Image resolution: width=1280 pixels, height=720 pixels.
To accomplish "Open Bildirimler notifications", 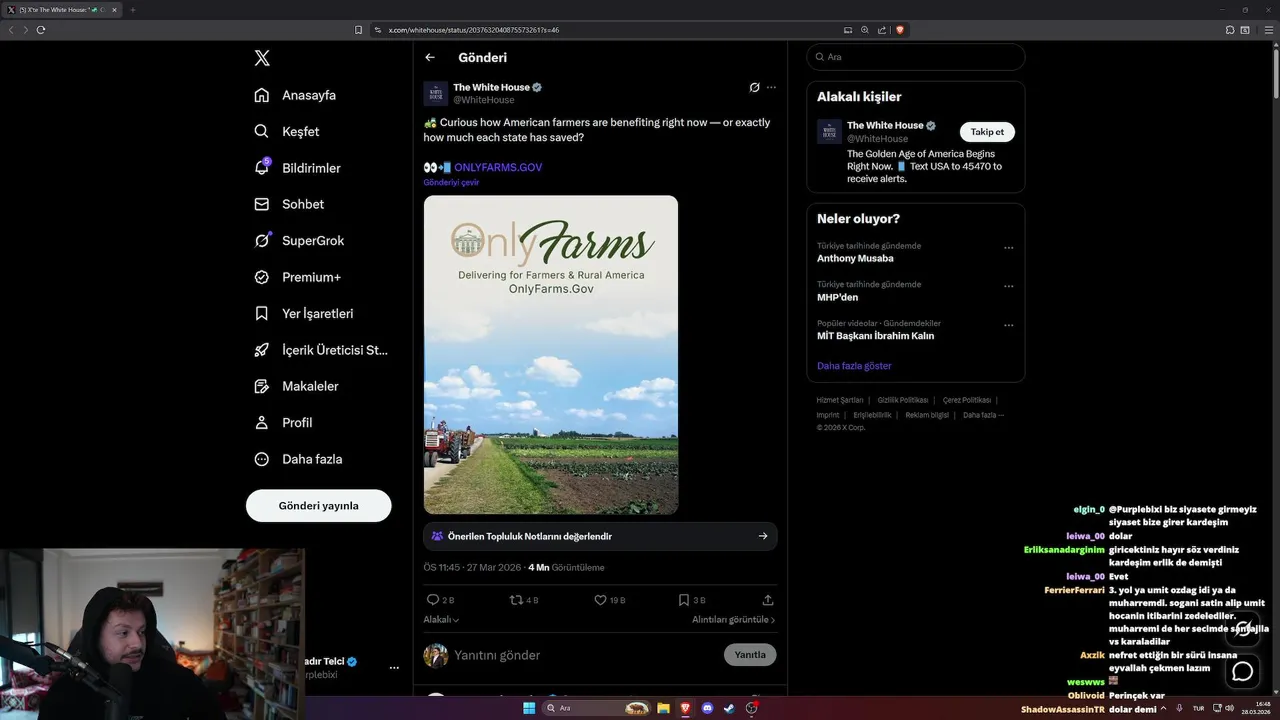I will [x=297, y=168].
